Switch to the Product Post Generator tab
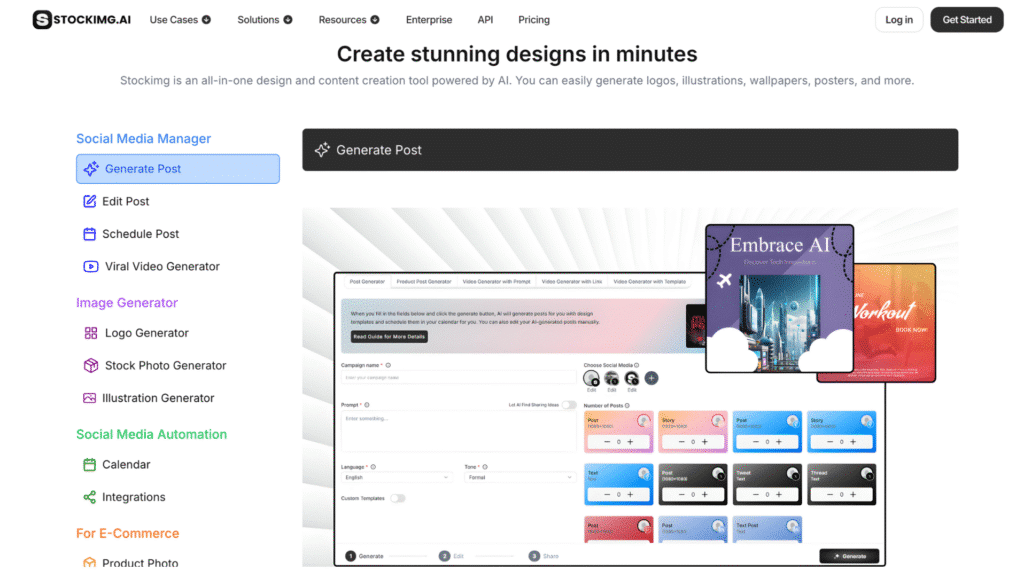This screenshot has height=571, width=1024. tap(424, 282)
